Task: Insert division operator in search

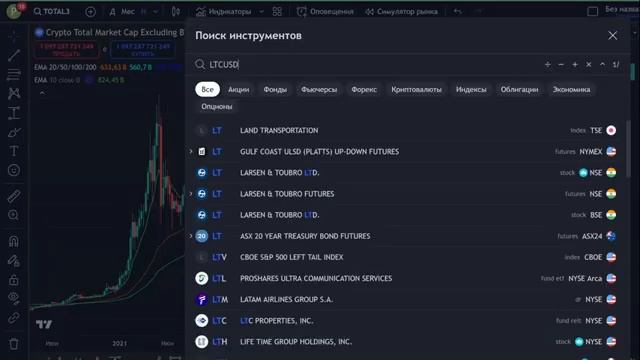Action: (548, 64)
